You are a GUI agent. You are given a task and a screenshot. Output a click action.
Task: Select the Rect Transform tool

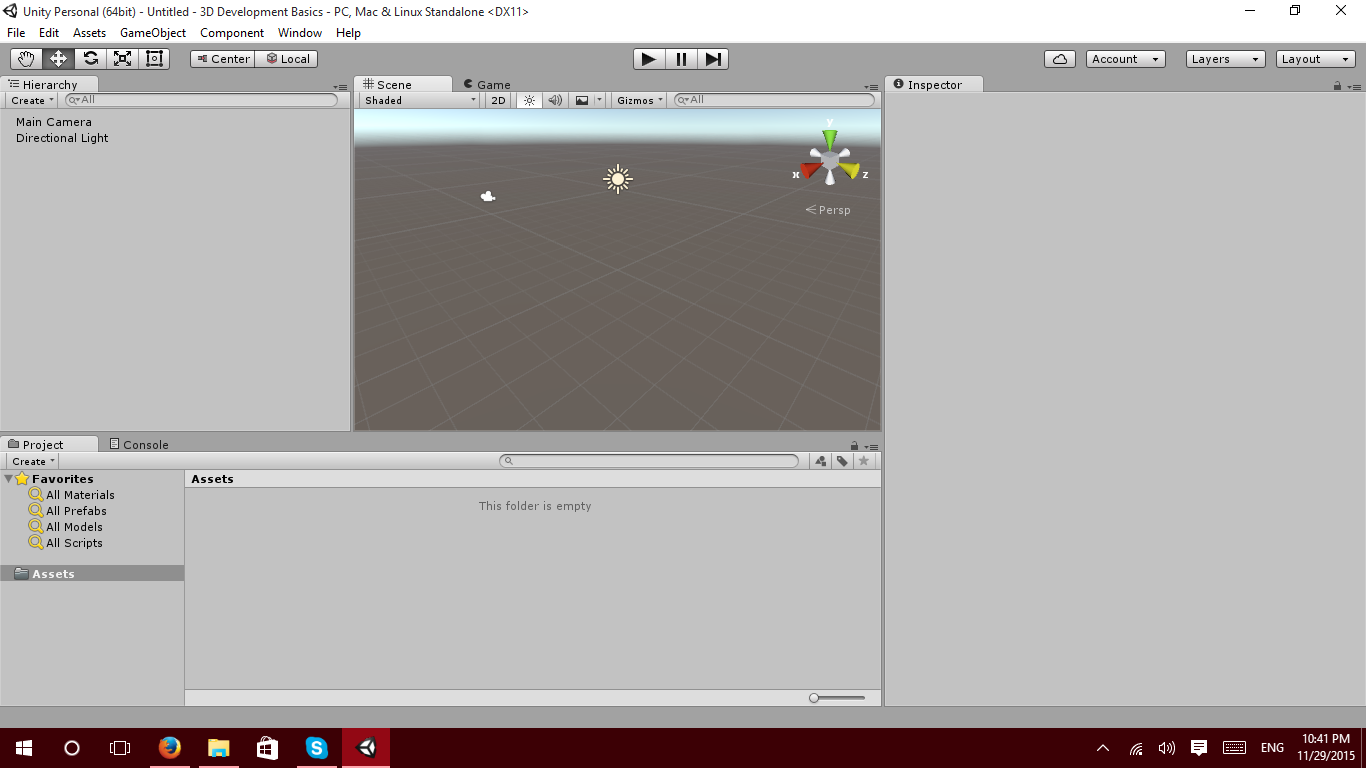[x=154, y=59]
